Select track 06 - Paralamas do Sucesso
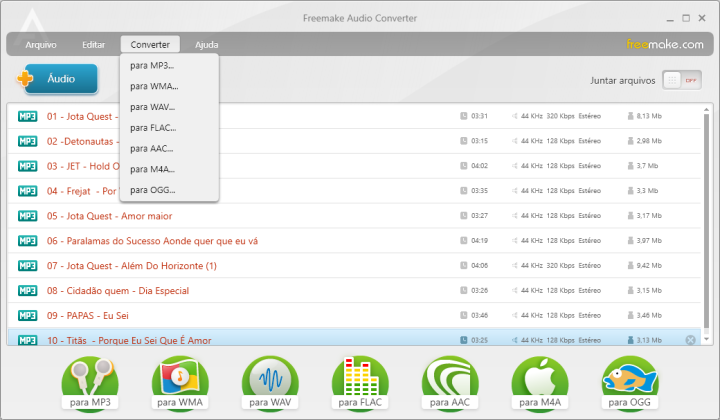 coord(354,241)
